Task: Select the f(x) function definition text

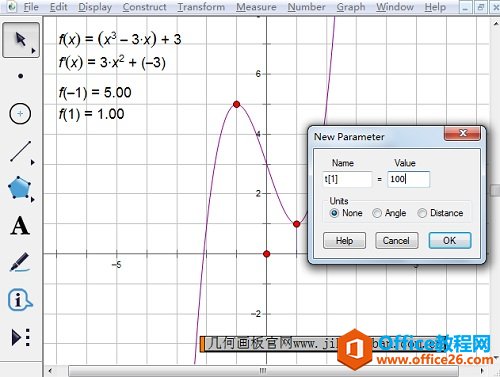Action: pos(120,39)
